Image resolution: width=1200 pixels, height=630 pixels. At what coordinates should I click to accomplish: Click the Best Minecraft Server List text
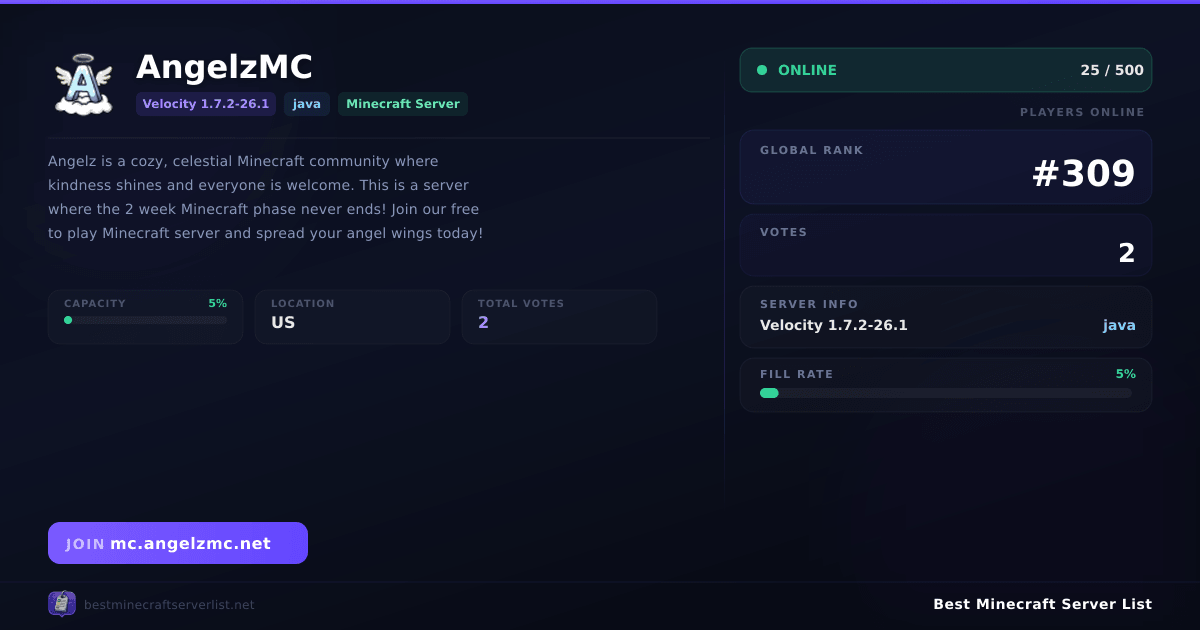pyautogui.click(x=1042, y=604)
